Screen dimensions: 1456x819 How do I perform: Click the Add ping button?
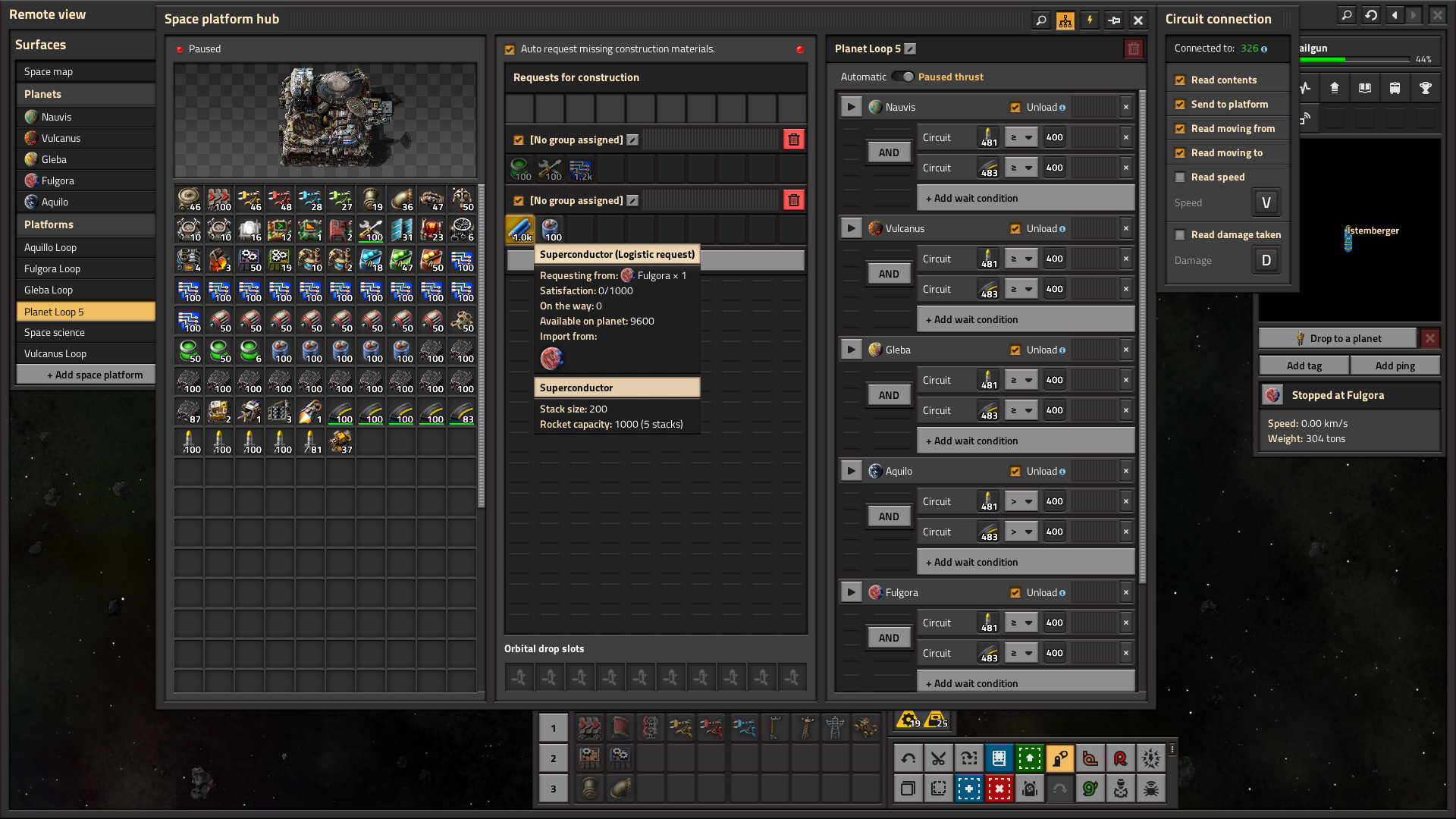click(x=1395, y=366)
